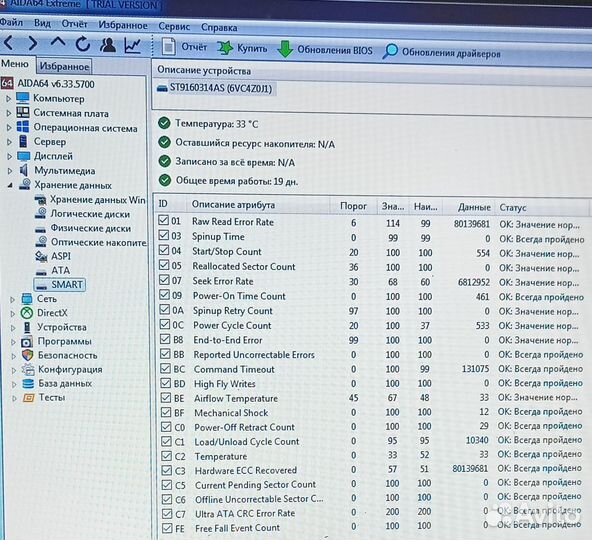Sort by the Данные column header

tap(474, 207)
